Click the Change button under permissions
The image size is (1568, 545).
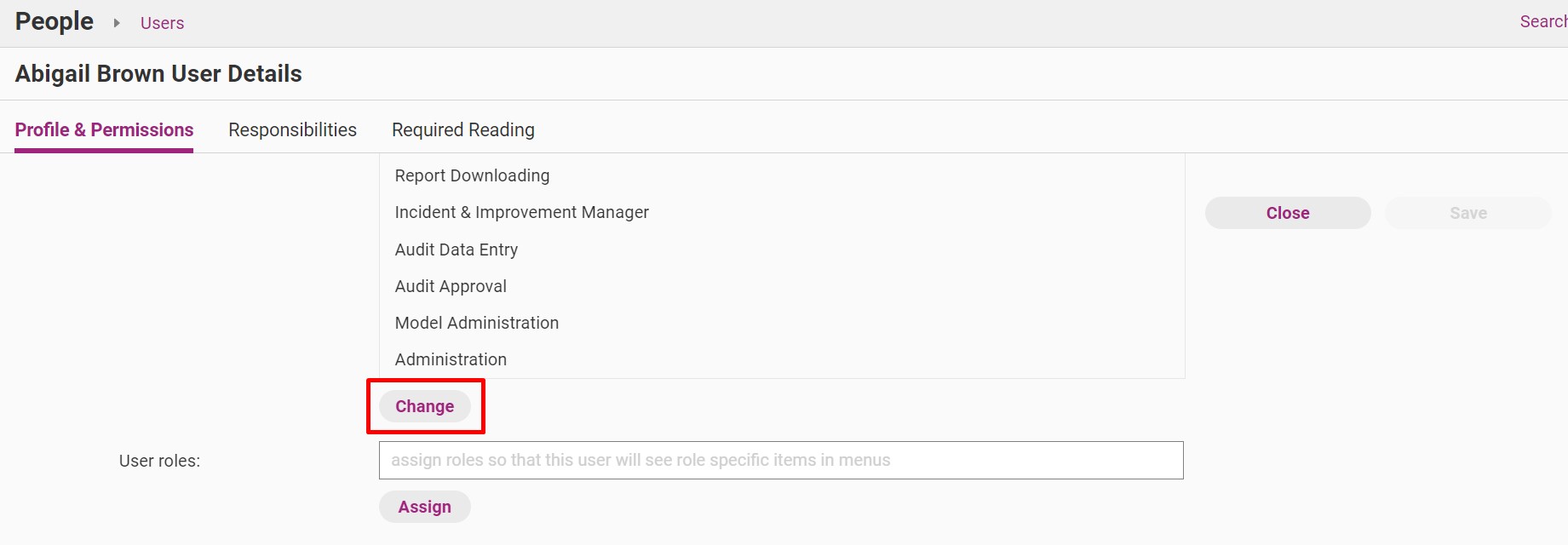(425, 406)
